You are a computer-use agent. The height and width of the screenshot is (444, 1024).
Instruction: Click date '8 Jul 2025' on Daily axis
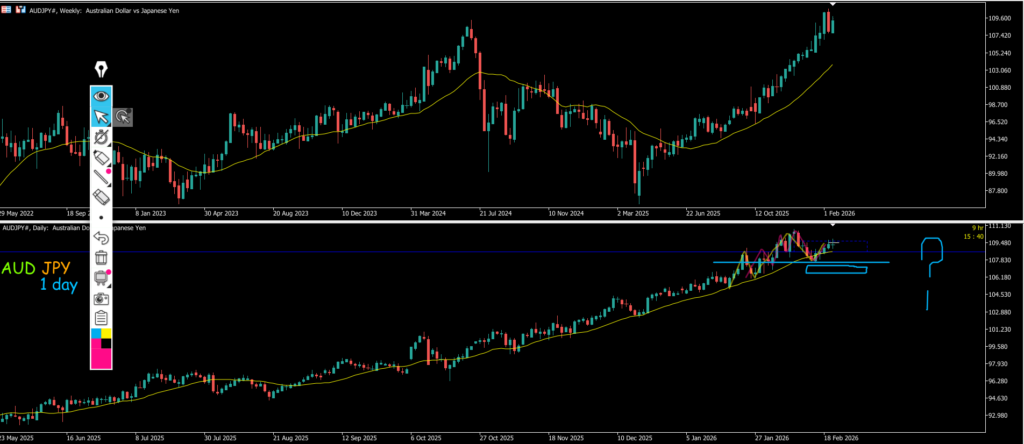pos(152,439)
